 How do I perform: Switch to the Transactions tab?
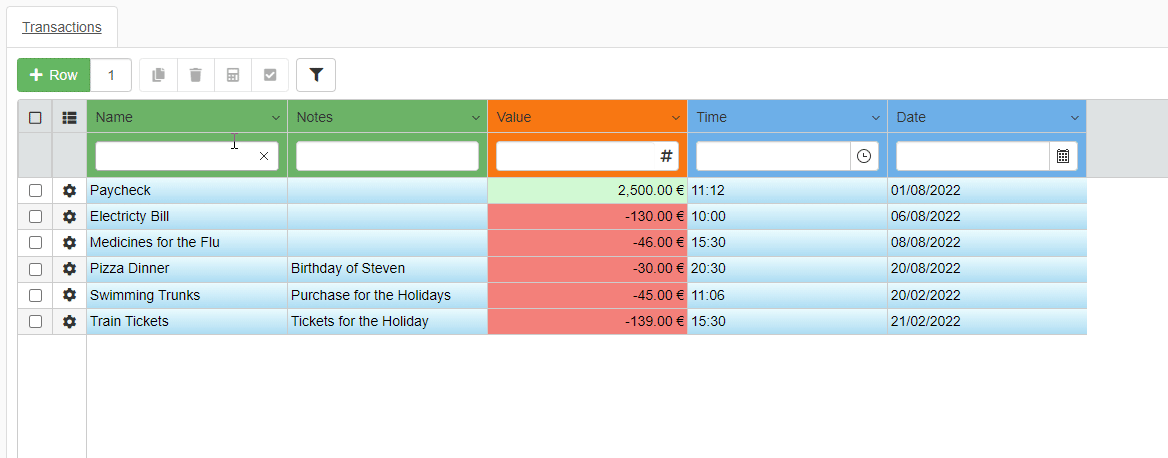pyautogui.click(x=62, y=27)
